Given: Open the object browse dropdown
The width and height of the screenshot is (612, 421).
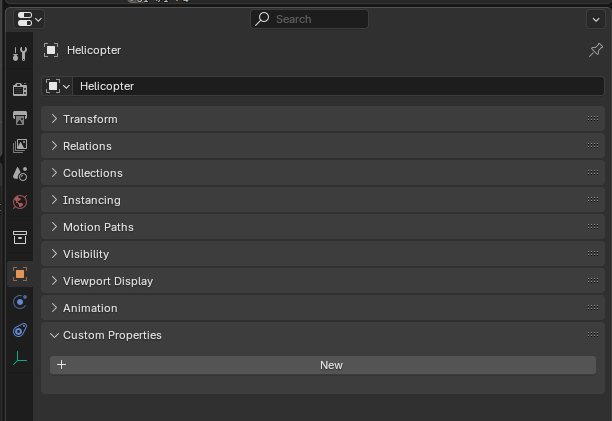Looking at the screenshot, I should click(x=57, y=86).
